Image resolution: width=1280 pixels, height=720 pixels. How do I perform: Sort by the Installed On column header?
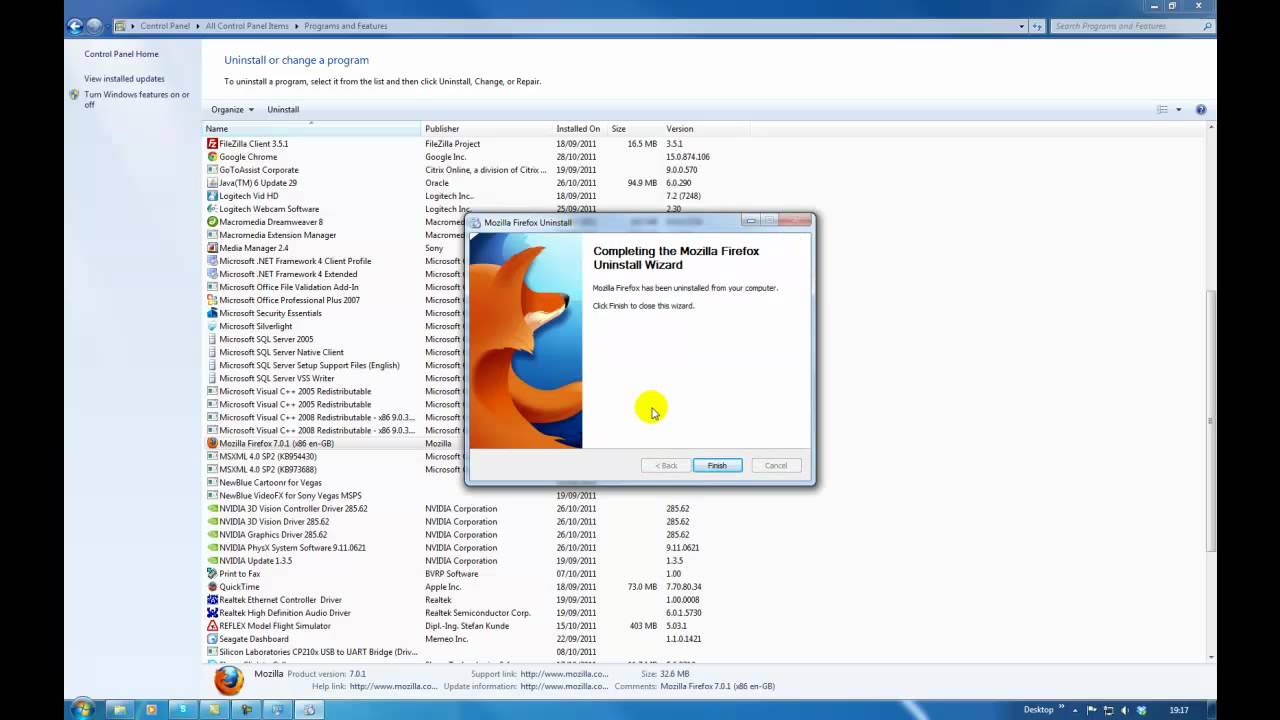point(580,129)
